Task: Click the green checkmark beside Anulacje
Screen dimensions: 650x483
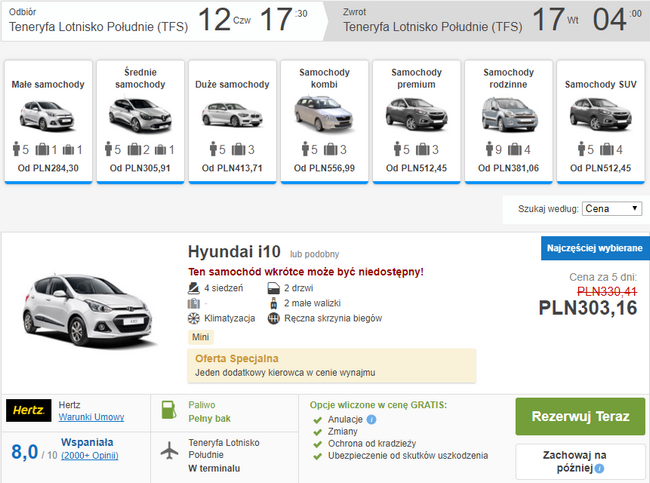Action: click(x=318, y=420)
